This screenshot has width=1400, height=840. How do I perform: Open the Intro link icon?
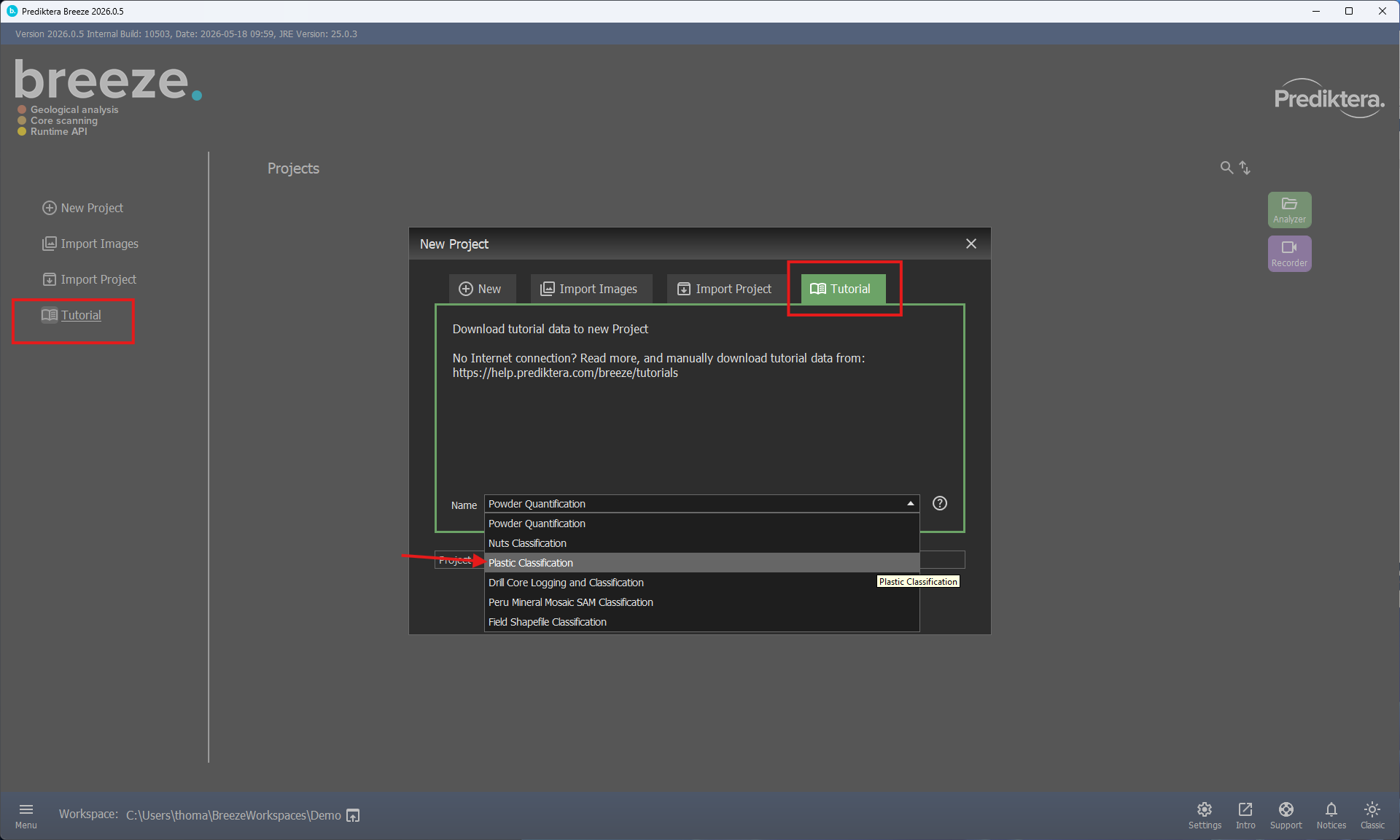point(1245,815)
